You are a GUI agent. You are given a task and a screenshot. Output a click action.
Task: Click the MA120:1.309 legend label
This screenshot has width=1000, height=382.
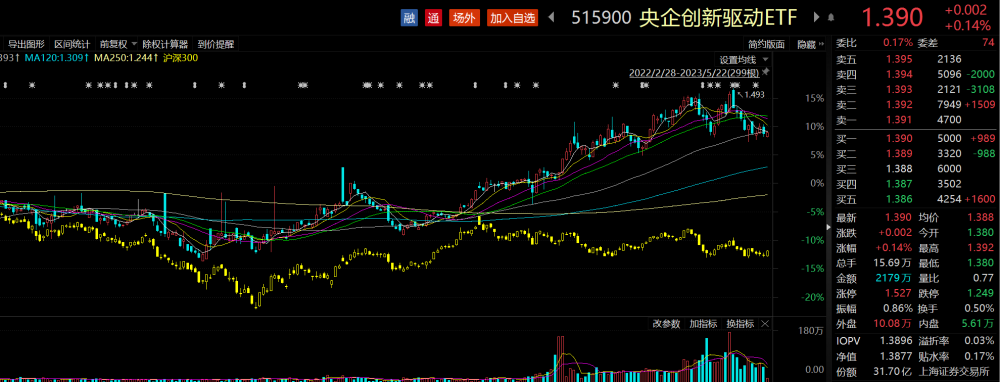point(56,58)
